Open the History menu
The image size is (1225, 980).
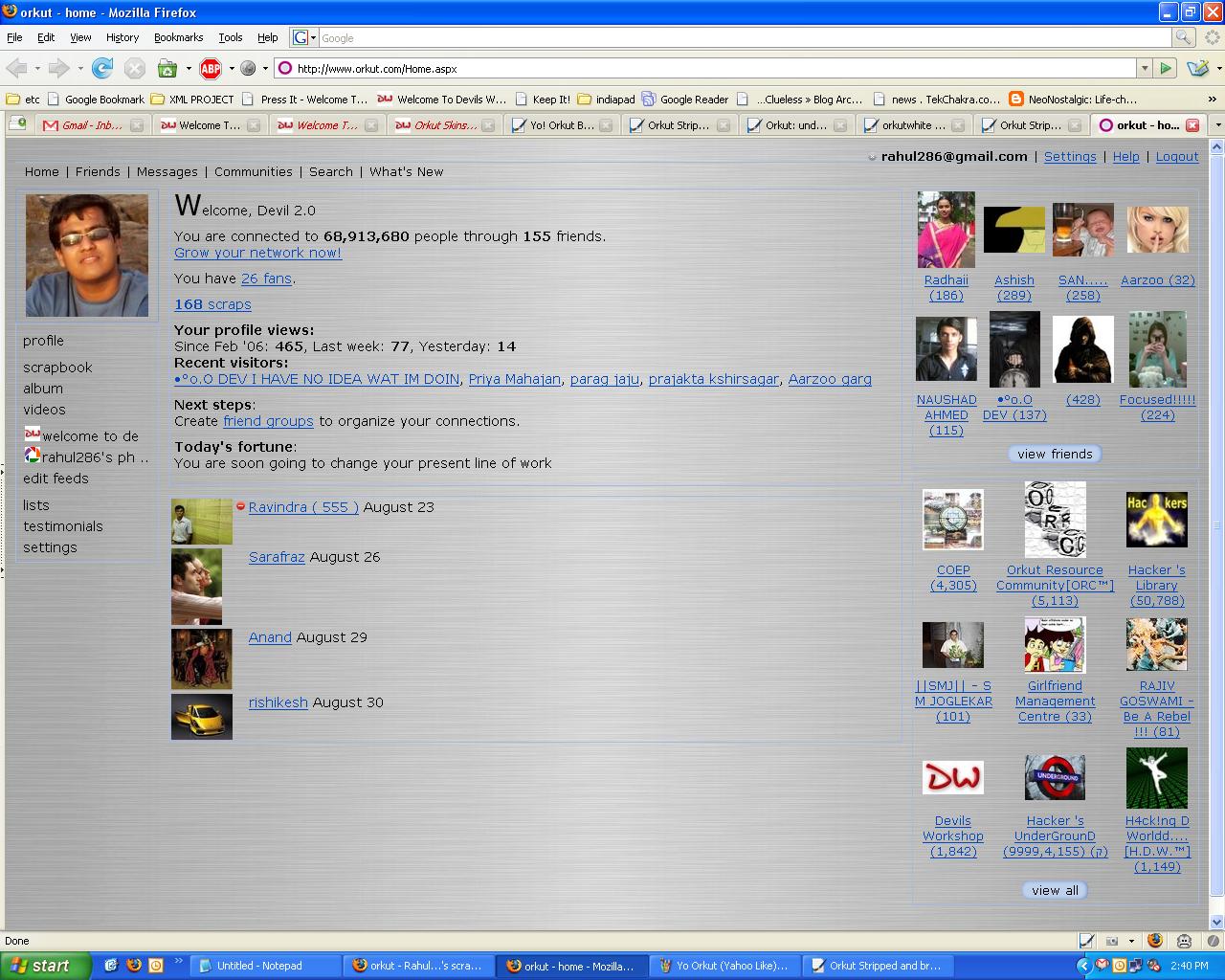point(122,37)
